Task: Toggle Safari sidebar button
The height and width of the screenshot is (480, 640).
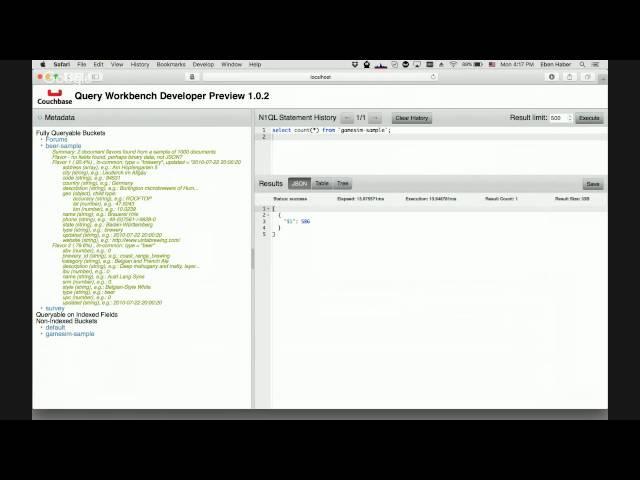Action: tap(95, 77)
